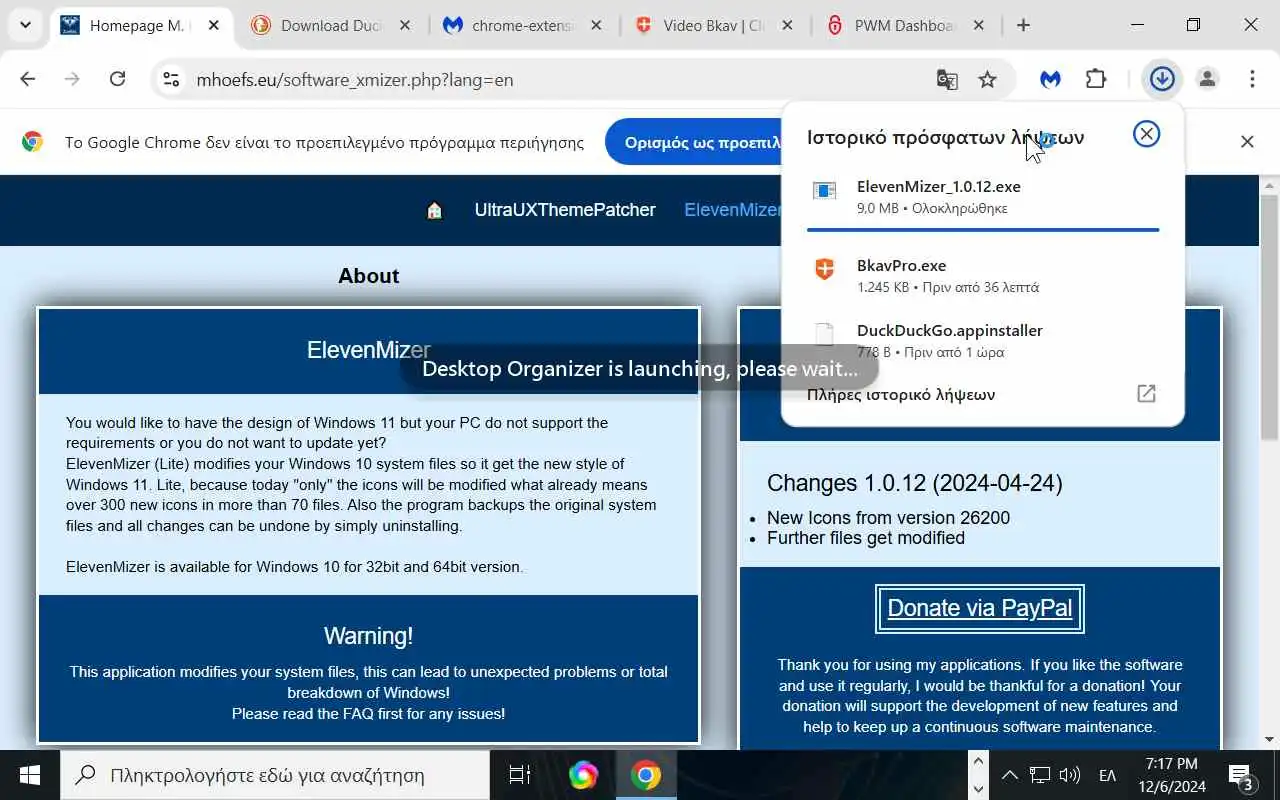Viewport: 1280px width, 800px height.
Task: Click the BkavPro shield file icon
Action: pos(824,269)
